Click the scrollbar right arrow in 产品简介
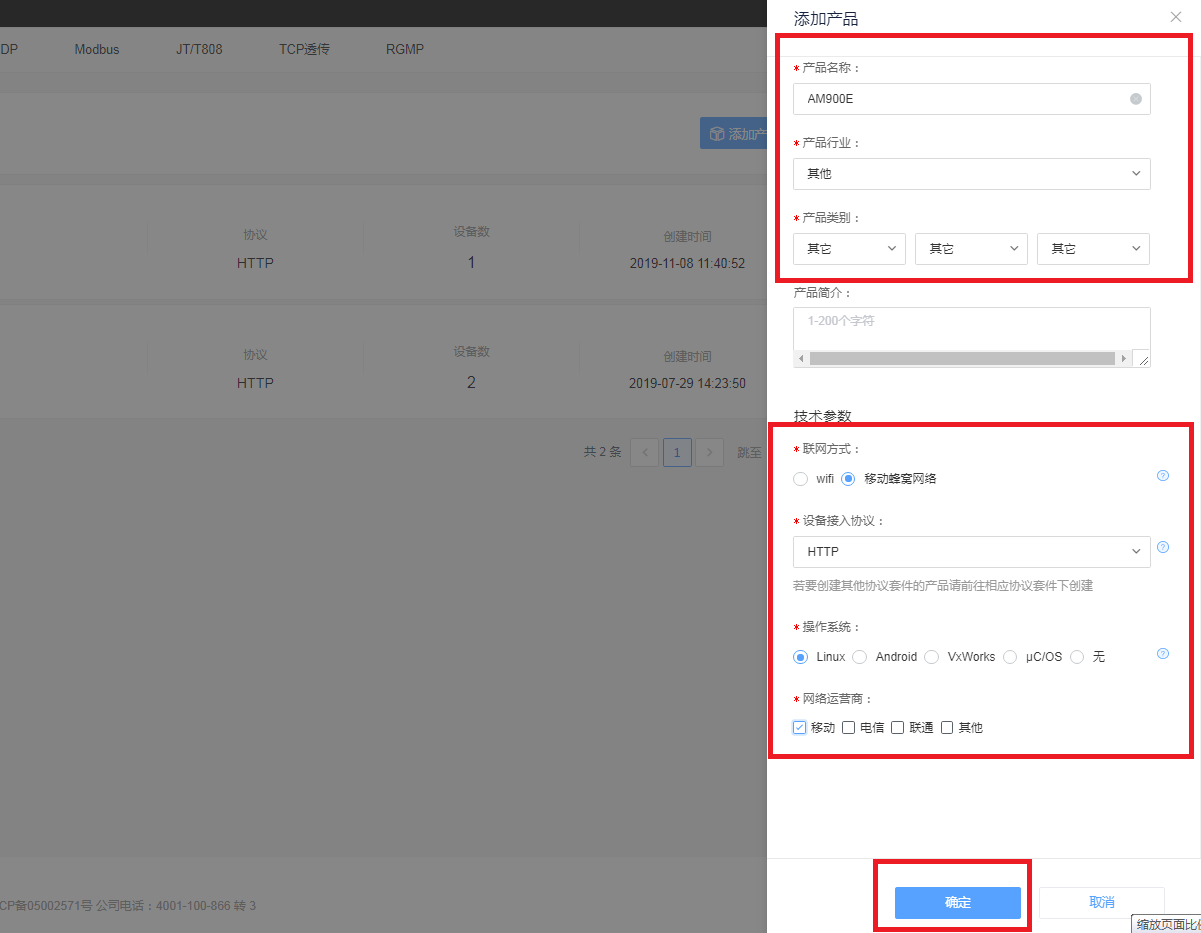This screenshot has height=933, width=1201. (1124, 358)
